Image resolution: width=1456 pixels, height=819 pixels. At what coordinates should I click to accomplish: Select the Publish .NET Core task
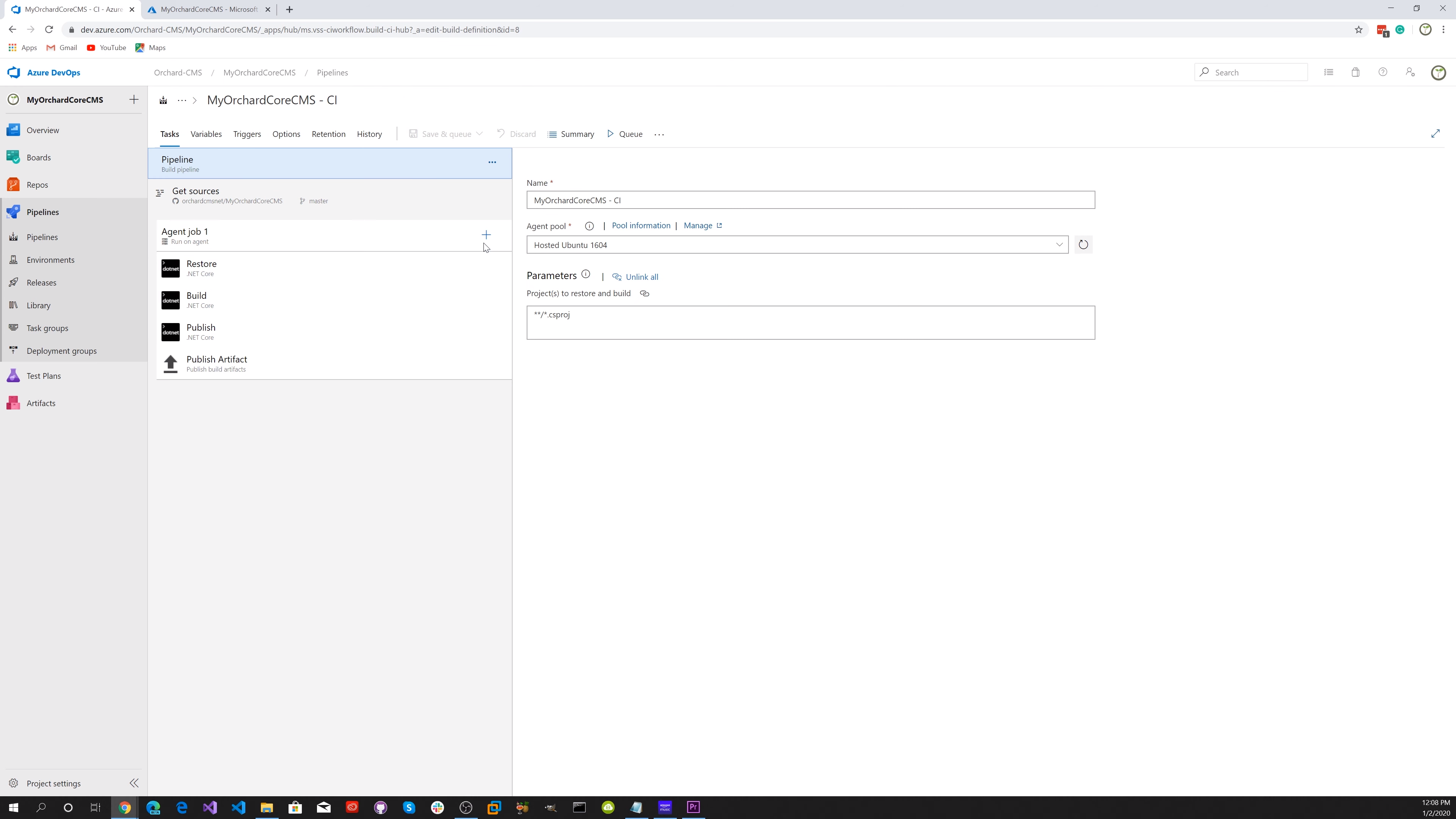point(334,332)
